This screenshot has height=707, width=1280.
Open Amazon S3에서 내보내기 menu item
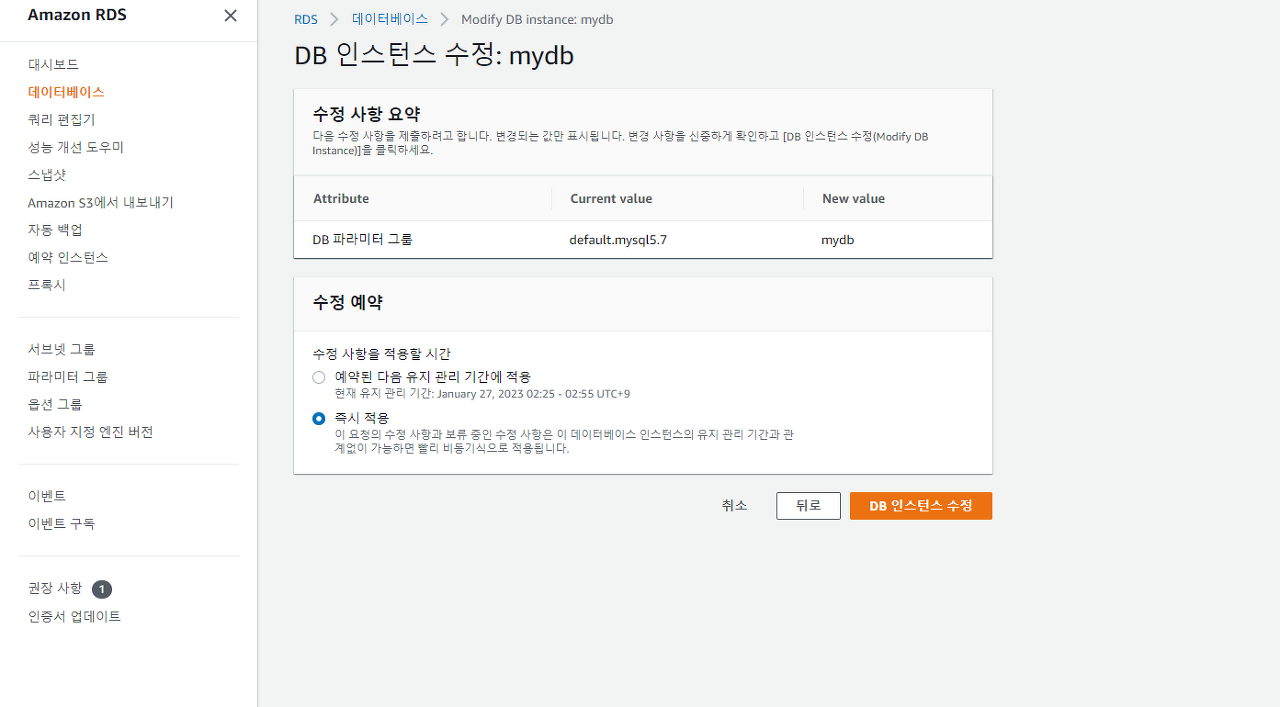(x=101, y=202)
